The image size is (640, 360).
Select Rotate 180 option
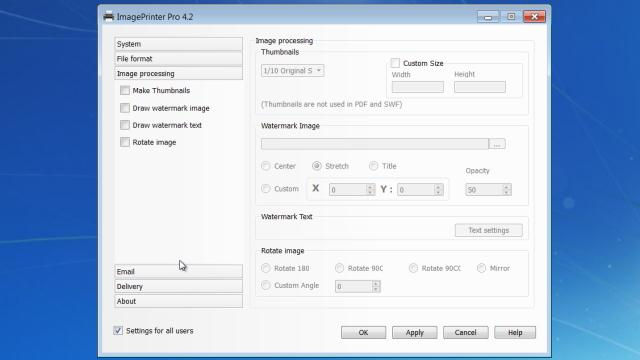point(266,268)
